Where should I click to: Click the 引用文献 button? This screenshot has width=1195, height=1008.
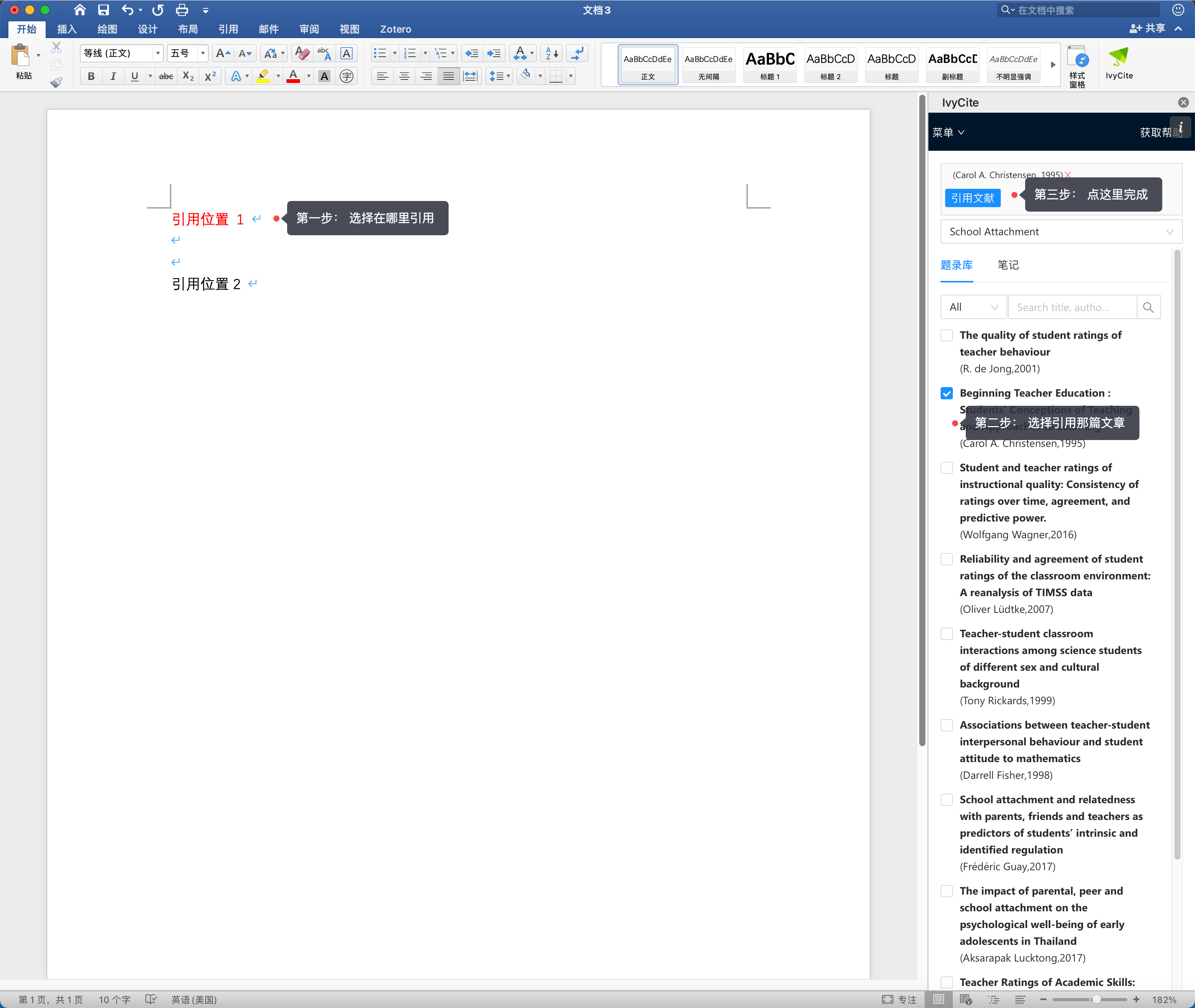[973, 198]
